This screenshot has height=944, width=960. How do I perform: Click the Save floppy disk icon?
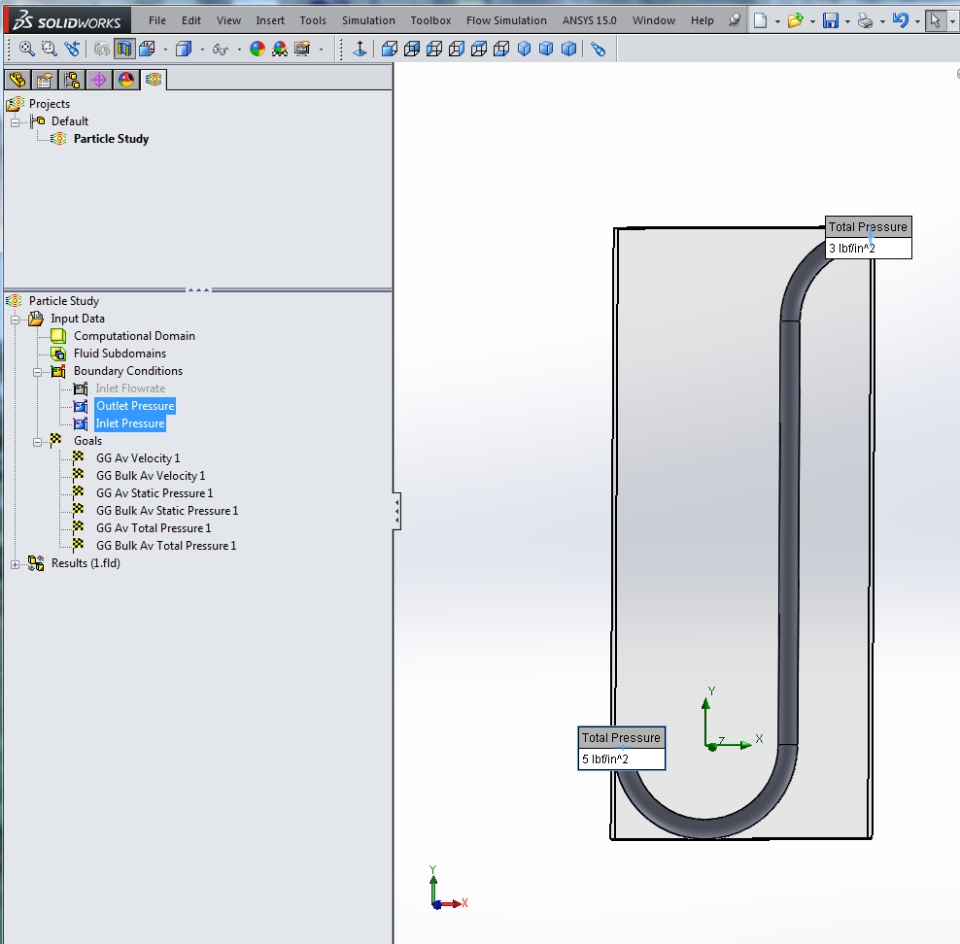click(830, 21)
